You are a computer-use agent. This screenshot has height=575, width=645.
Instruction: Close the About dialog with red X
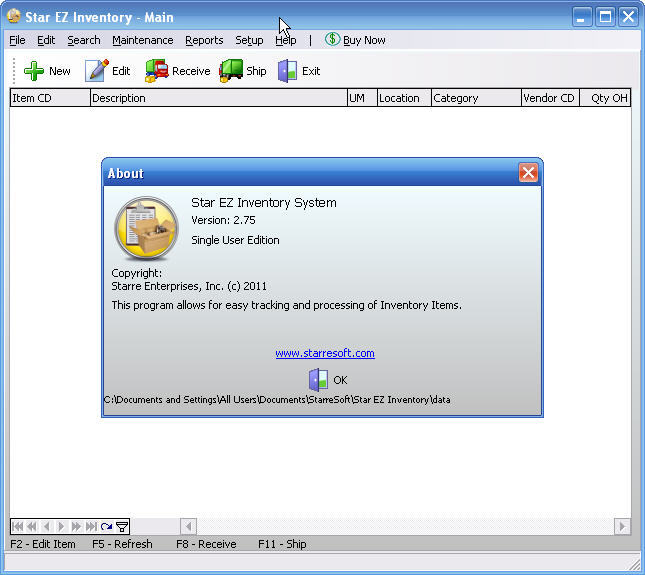click(528, 172)
